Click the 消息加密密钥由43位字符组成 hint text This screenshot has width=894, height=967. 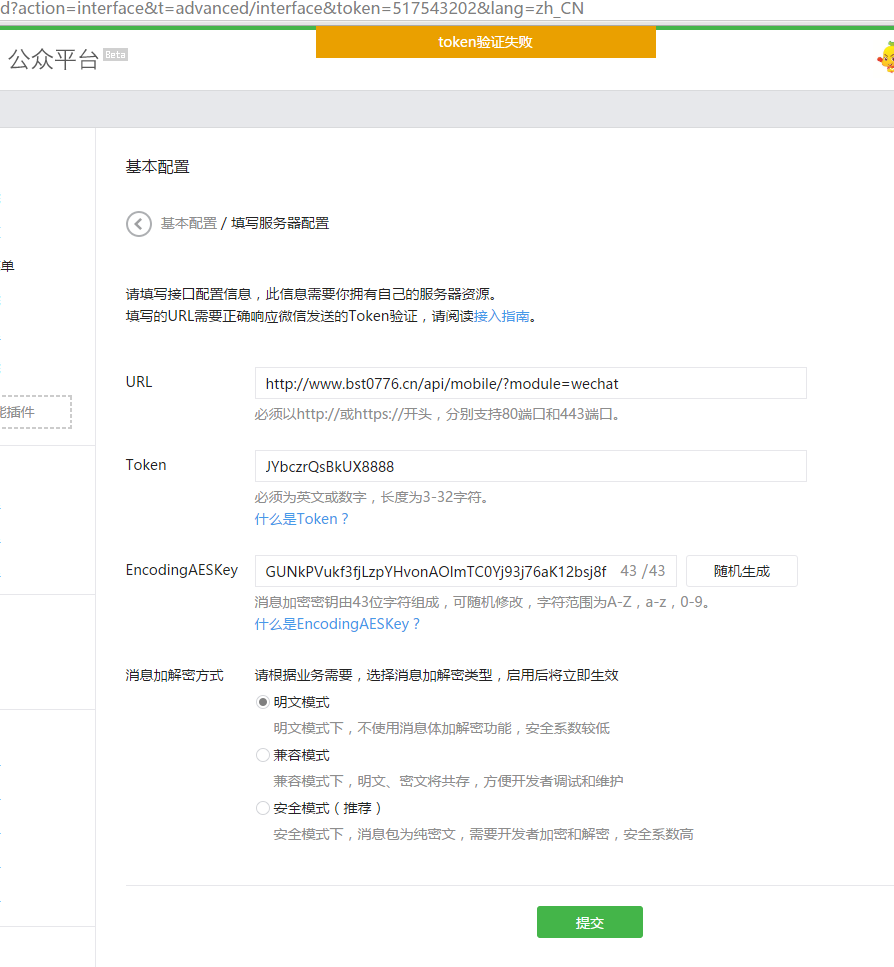click(484, 602)
